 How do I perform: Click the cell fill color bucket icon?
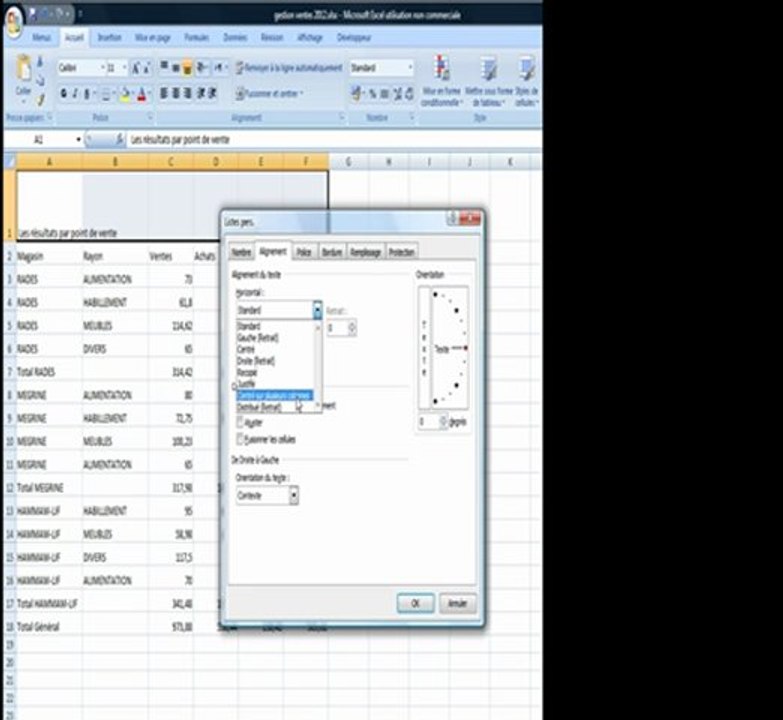click(125, 94)
